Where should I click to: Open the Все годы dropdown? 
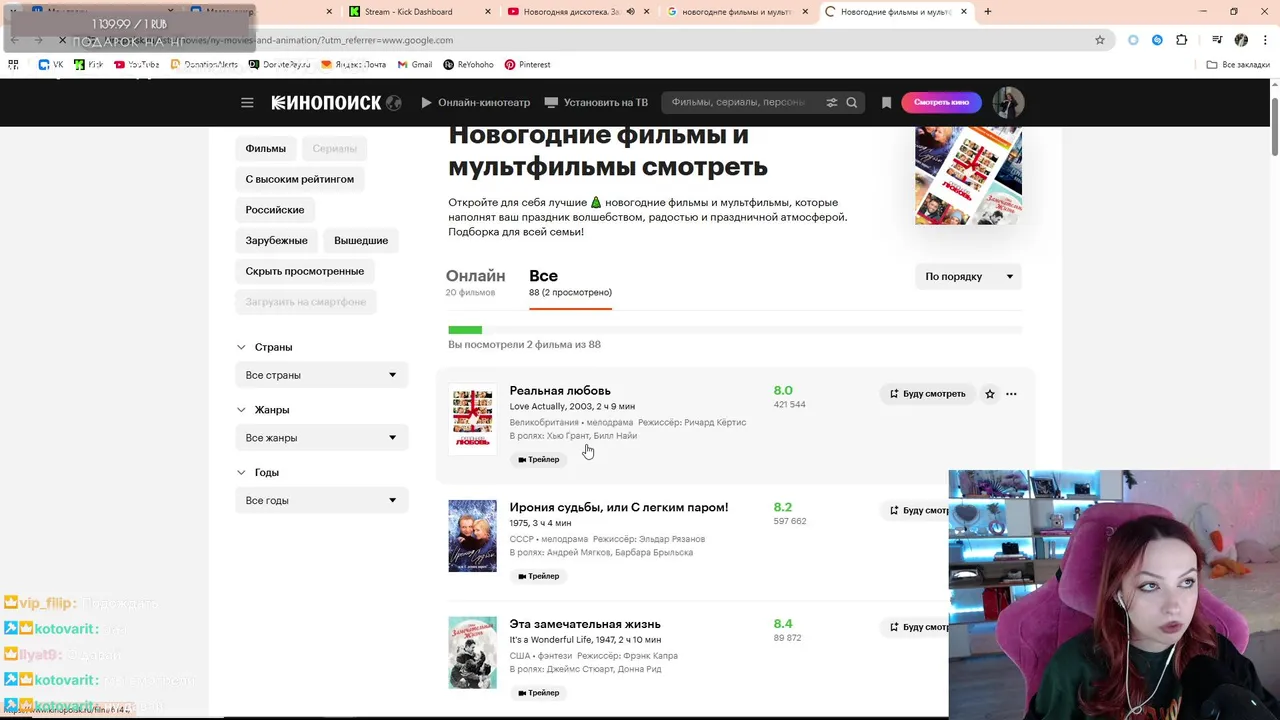click(322, 500)
